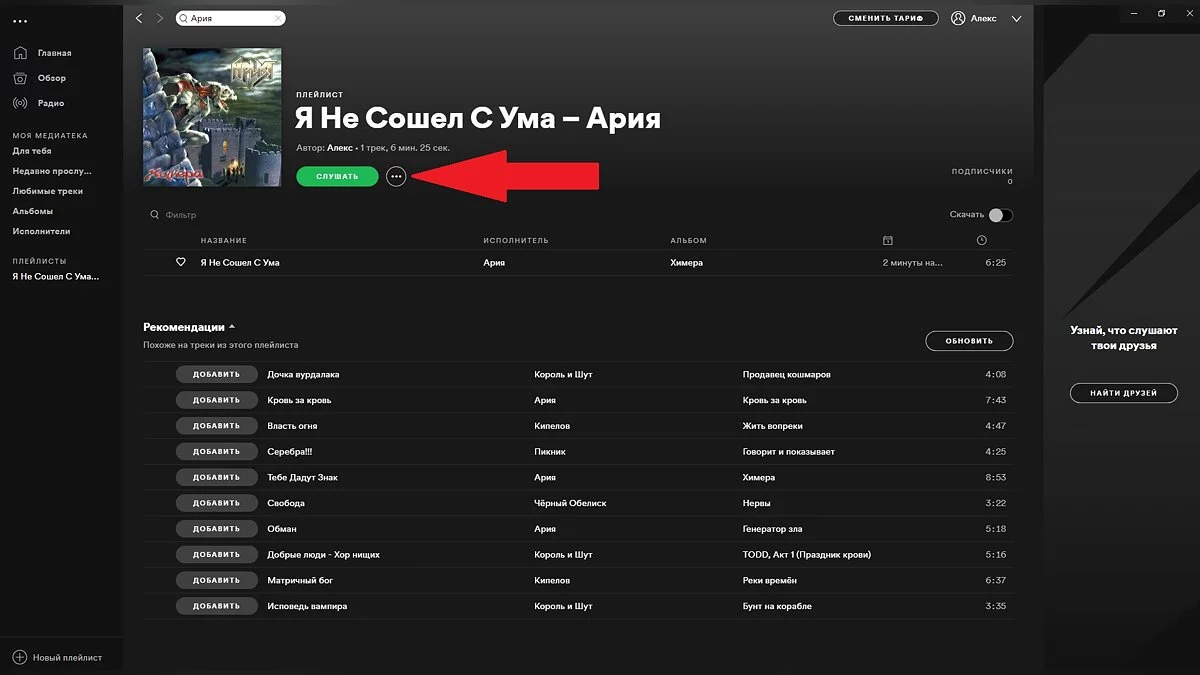1200x675 pixels.
Task: Open artist Пикник in recommendations
Action: 552,451
